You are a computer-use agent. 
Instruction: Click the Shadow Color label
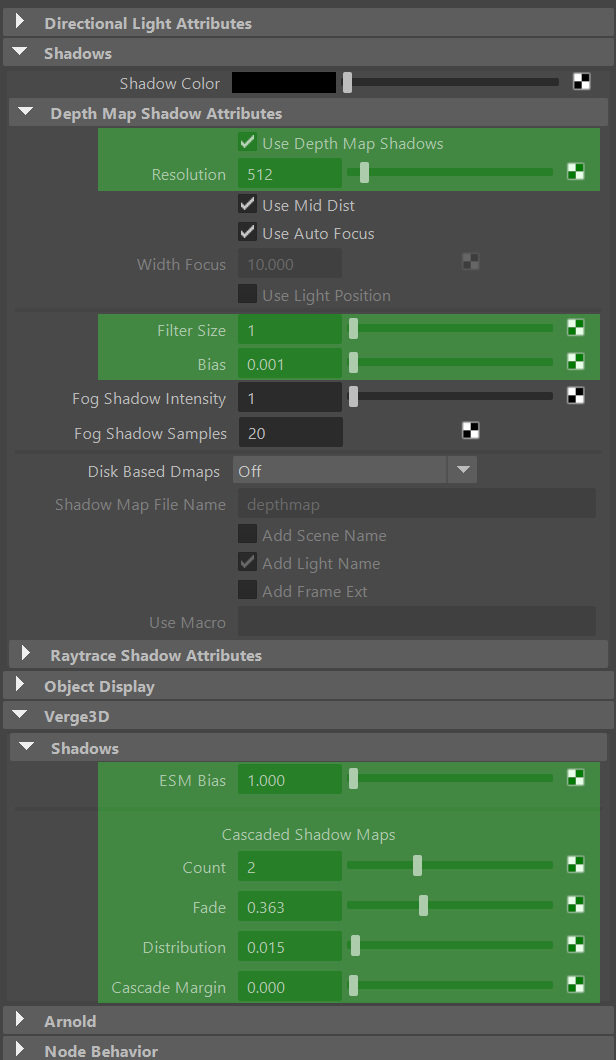pyautogui.click(x=170, y=84)
